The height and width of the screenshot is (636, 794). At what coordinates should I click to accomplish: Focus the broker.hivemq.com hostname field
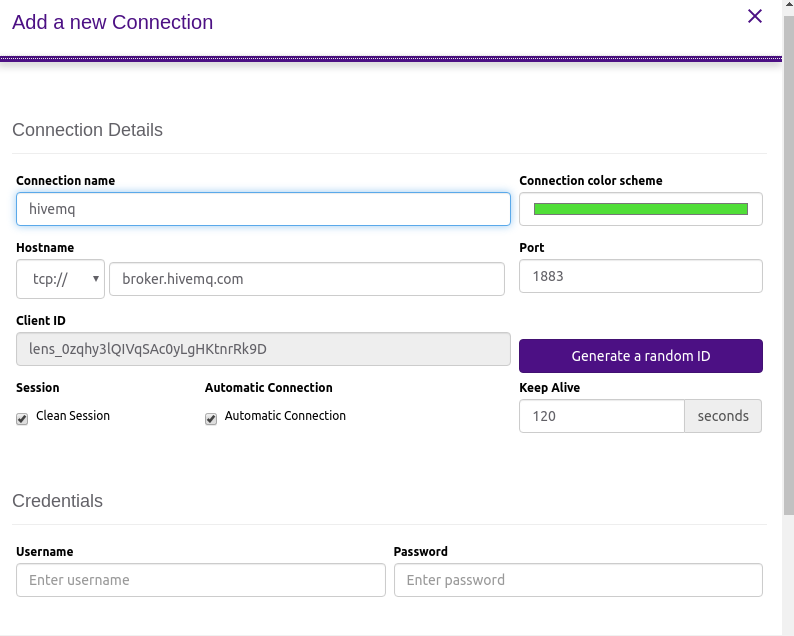pos(307,279)
